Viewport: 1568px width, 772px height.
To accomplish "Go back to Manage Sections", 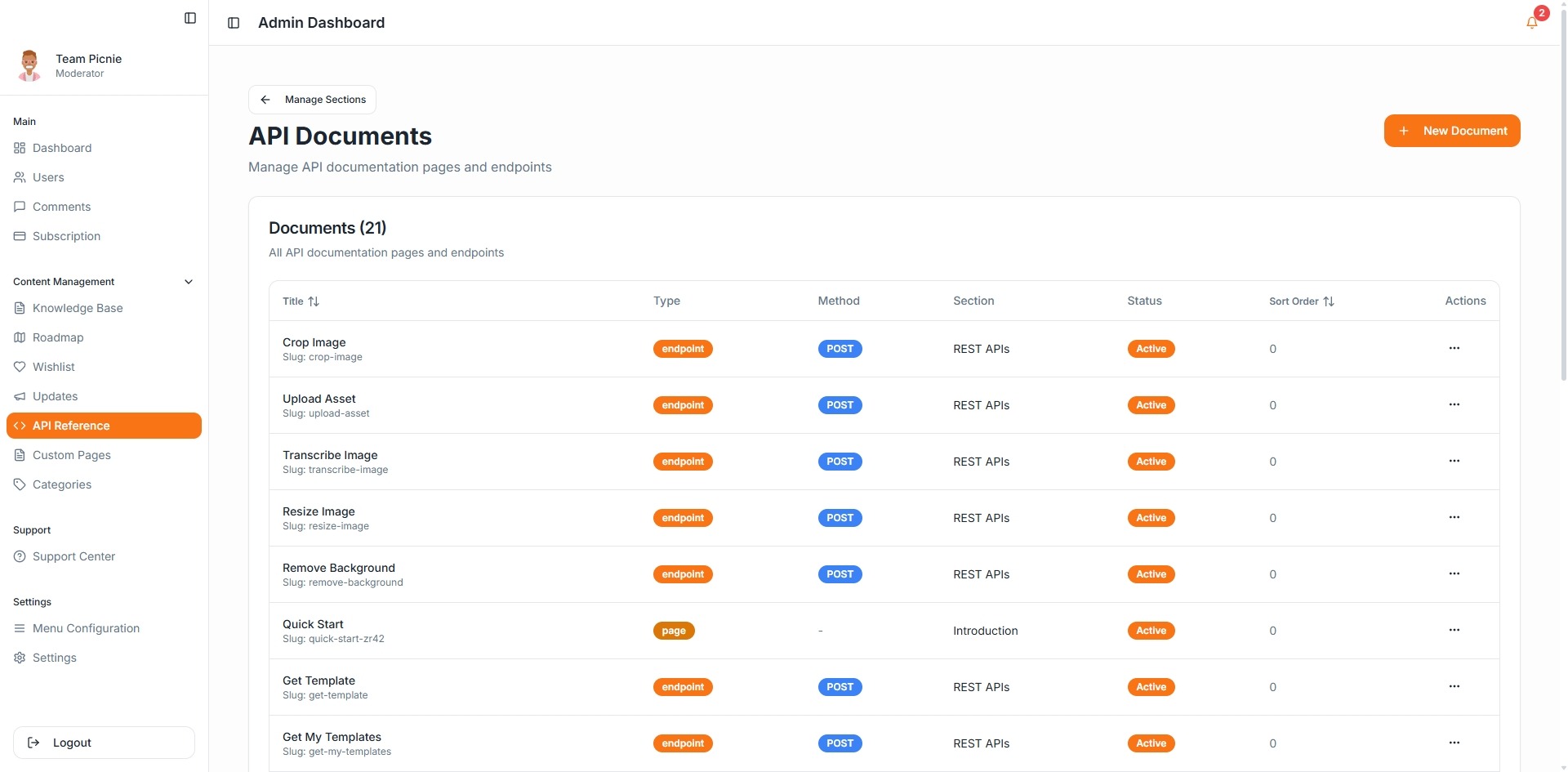I will tap(312, 100).
